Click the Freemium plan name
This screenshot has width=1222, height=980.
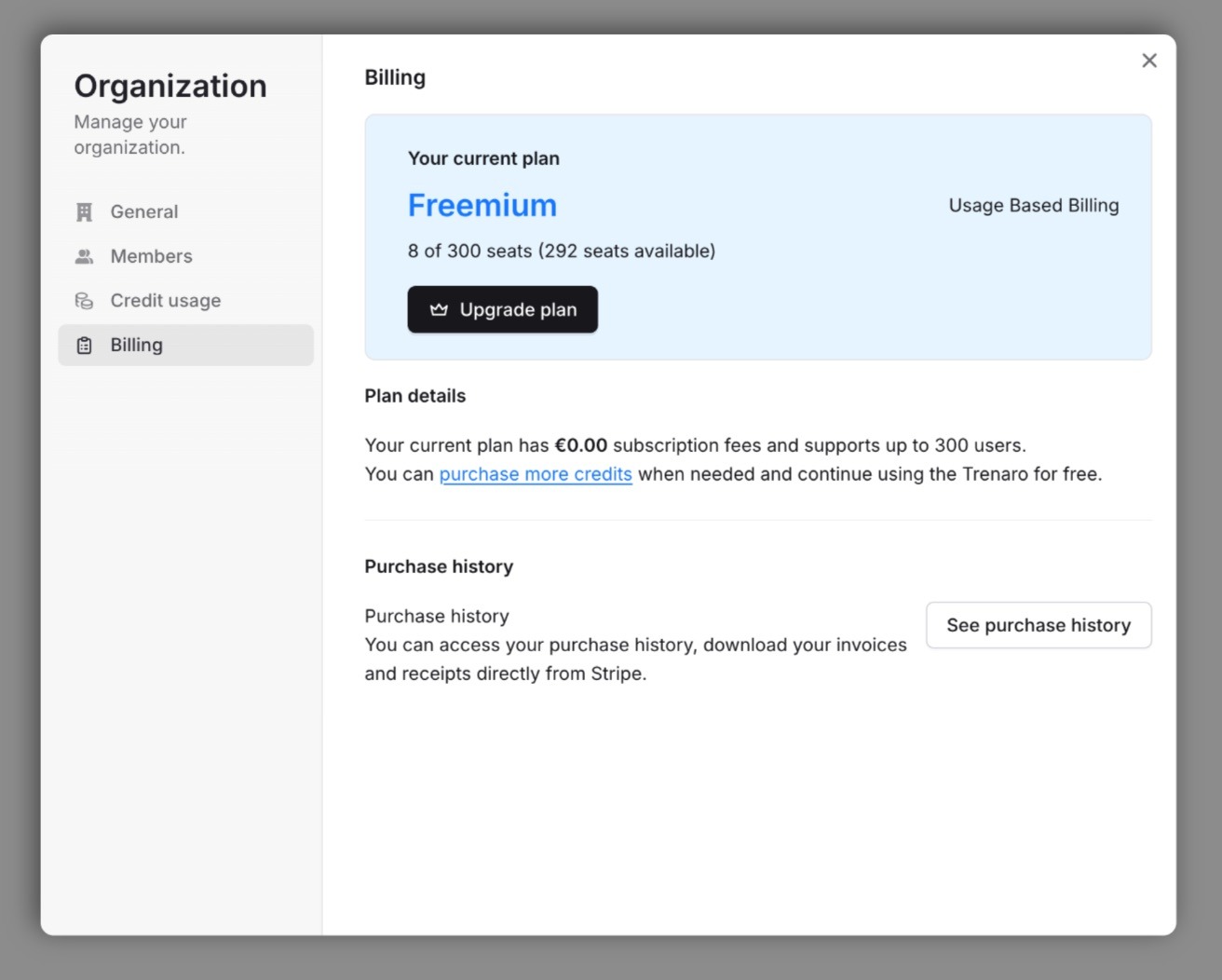(482, 205)
